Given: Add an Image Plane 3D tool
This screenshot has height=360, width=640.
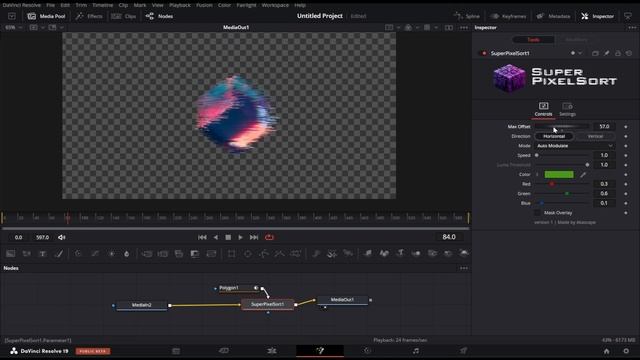Looking at the screenshot, I should (368, 253).
